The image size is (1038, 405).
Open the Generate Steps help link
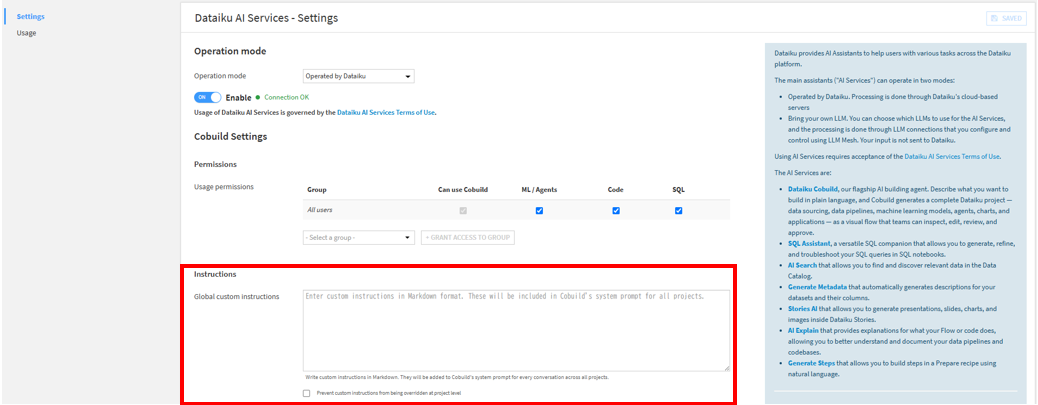point(812,363)
